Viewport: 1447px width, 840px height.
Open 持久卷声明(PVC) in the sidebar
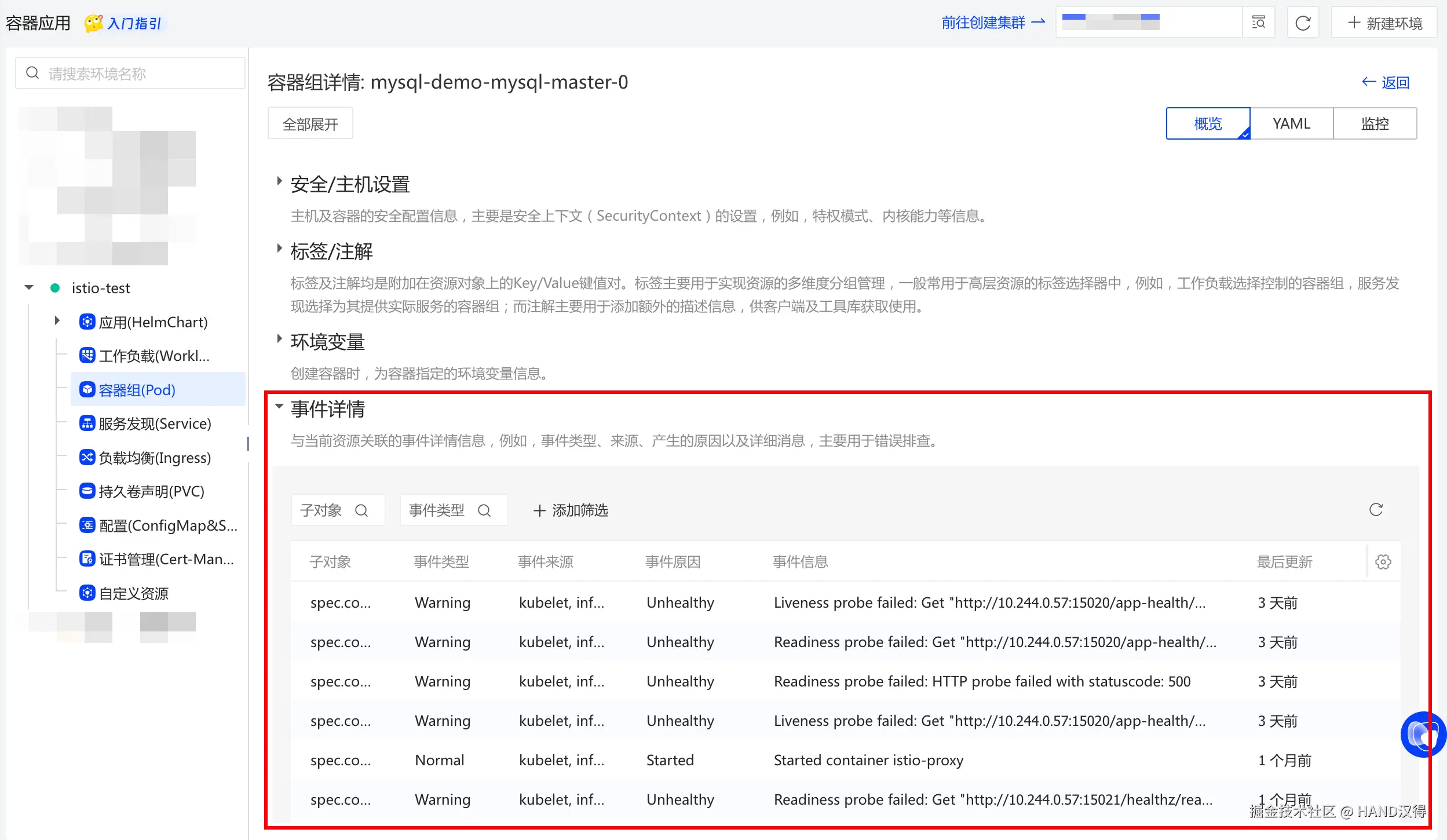click(151, 491)
